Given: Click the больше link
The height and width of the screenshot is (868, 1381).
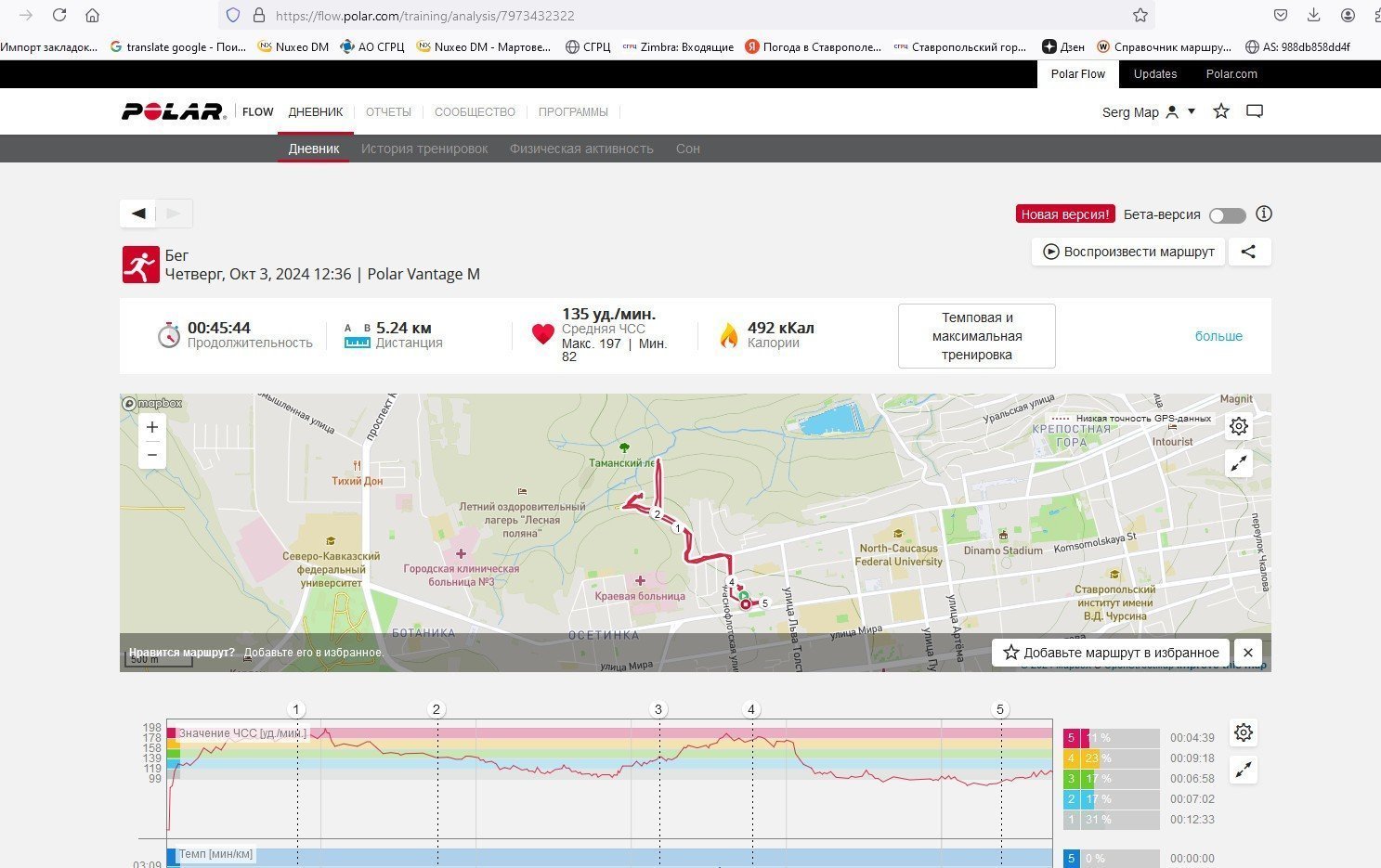Looking at the screenshot, I should [1218, 336].
